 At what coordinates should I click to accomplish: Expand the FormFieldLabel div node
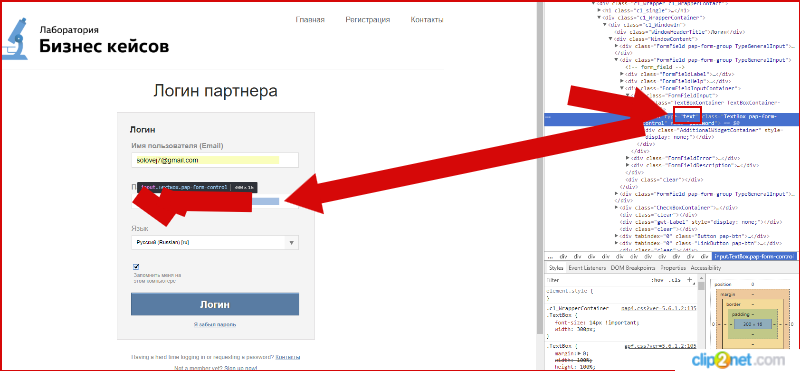click(622, 74)
